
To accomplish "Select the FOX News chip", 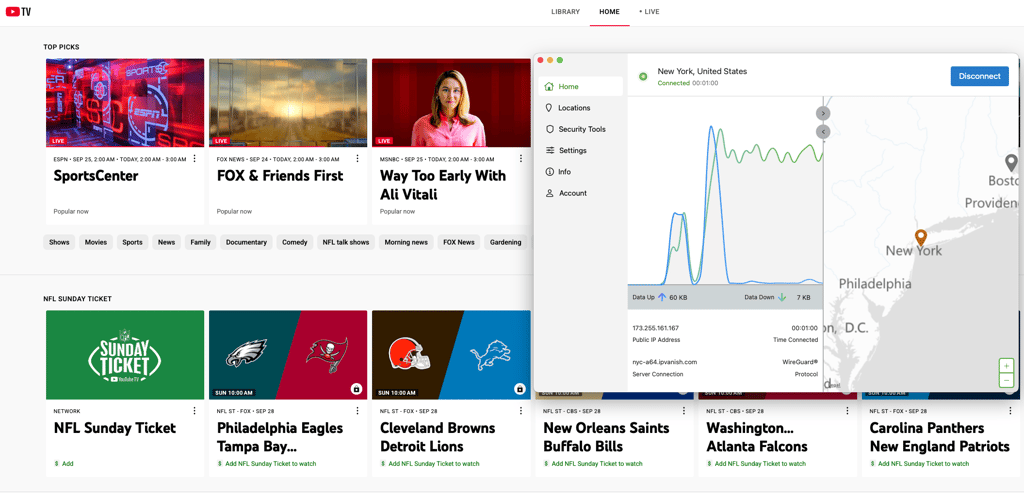I will coord(458,242).
